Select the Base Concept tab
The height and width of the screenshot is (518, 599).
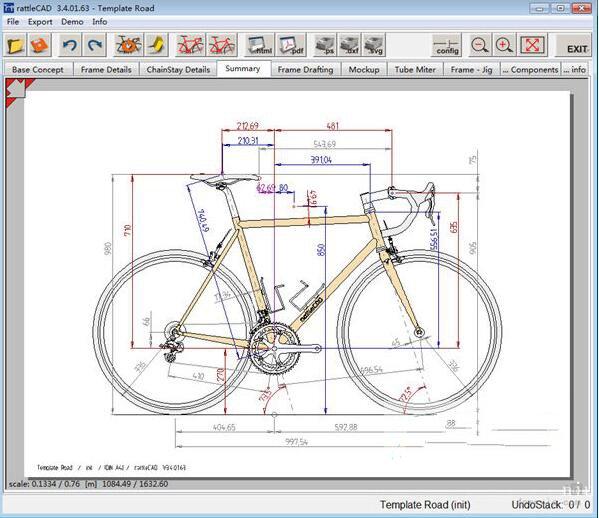point(38,70)
